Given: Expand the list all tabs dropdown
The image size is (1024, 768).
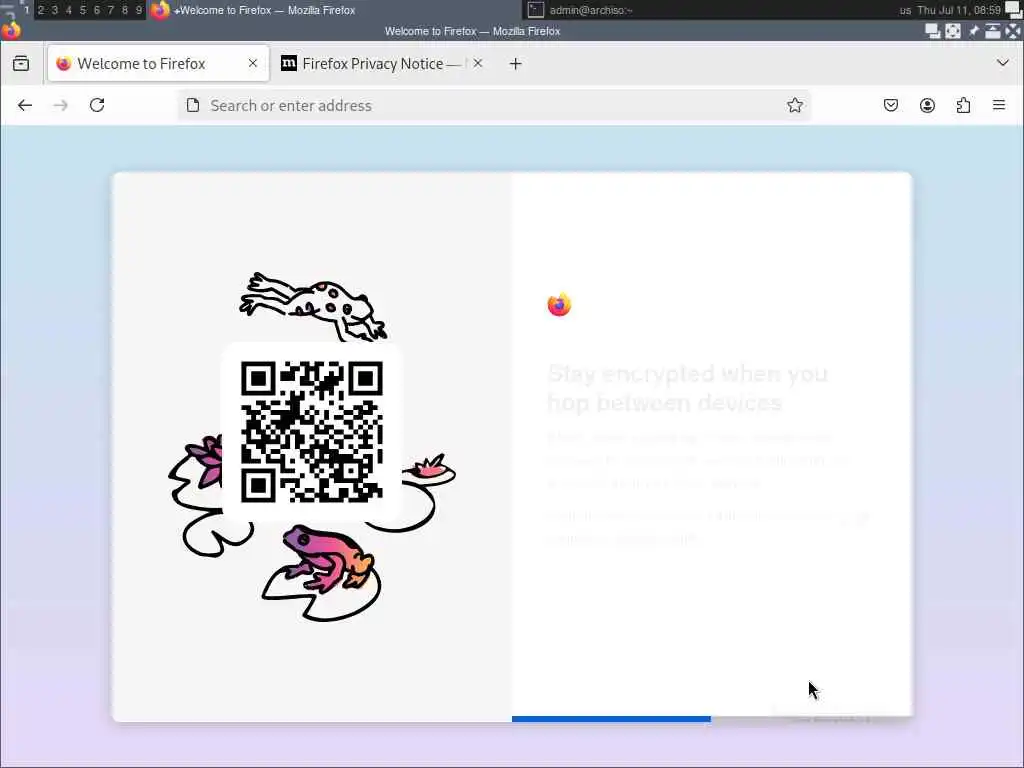Looking at the screenshot, I should 1002,63.
